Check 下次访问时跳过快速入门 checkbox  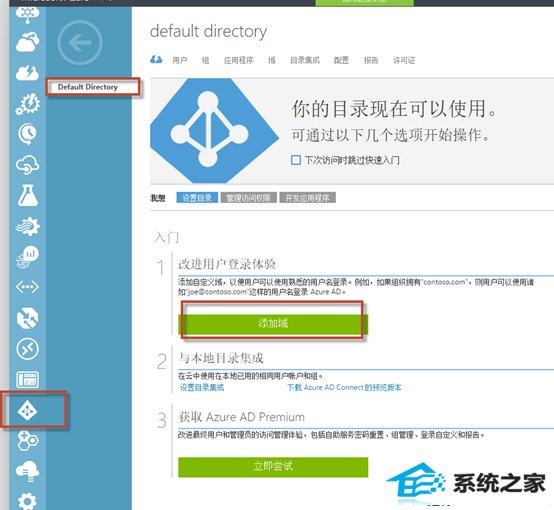296,160
